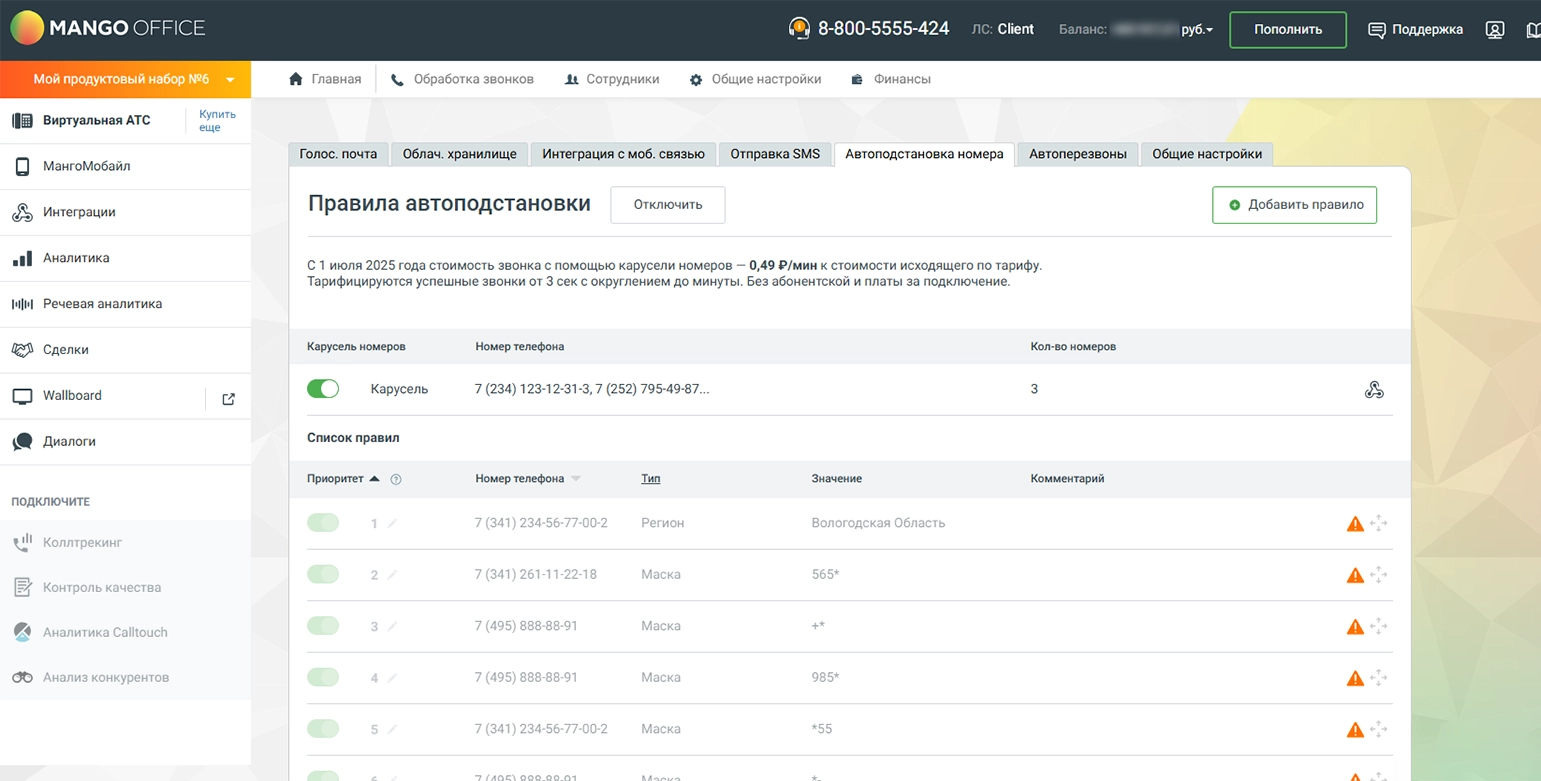Image resolution: width=1541 pixels, height=781 pixels.
Task: Toggle off the Карусель switch
Action: [x=323, y=389]
